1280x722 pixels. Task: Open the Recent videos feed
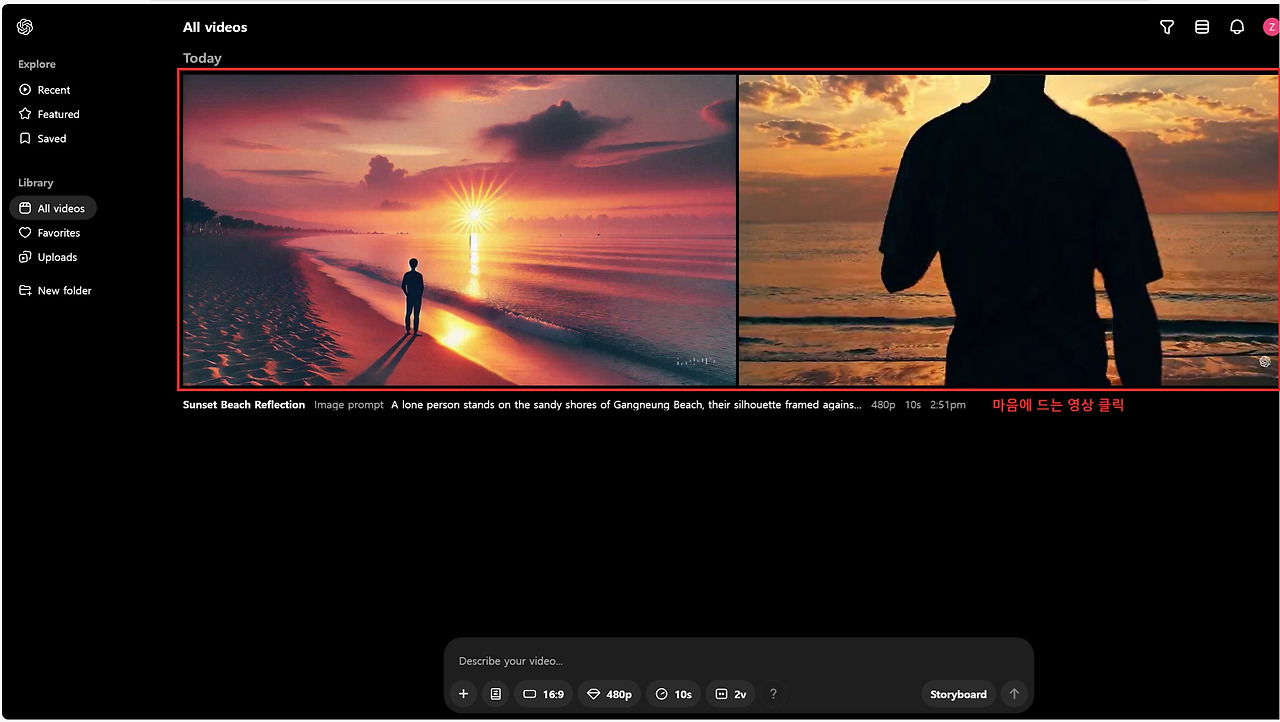tap(45, 90)
